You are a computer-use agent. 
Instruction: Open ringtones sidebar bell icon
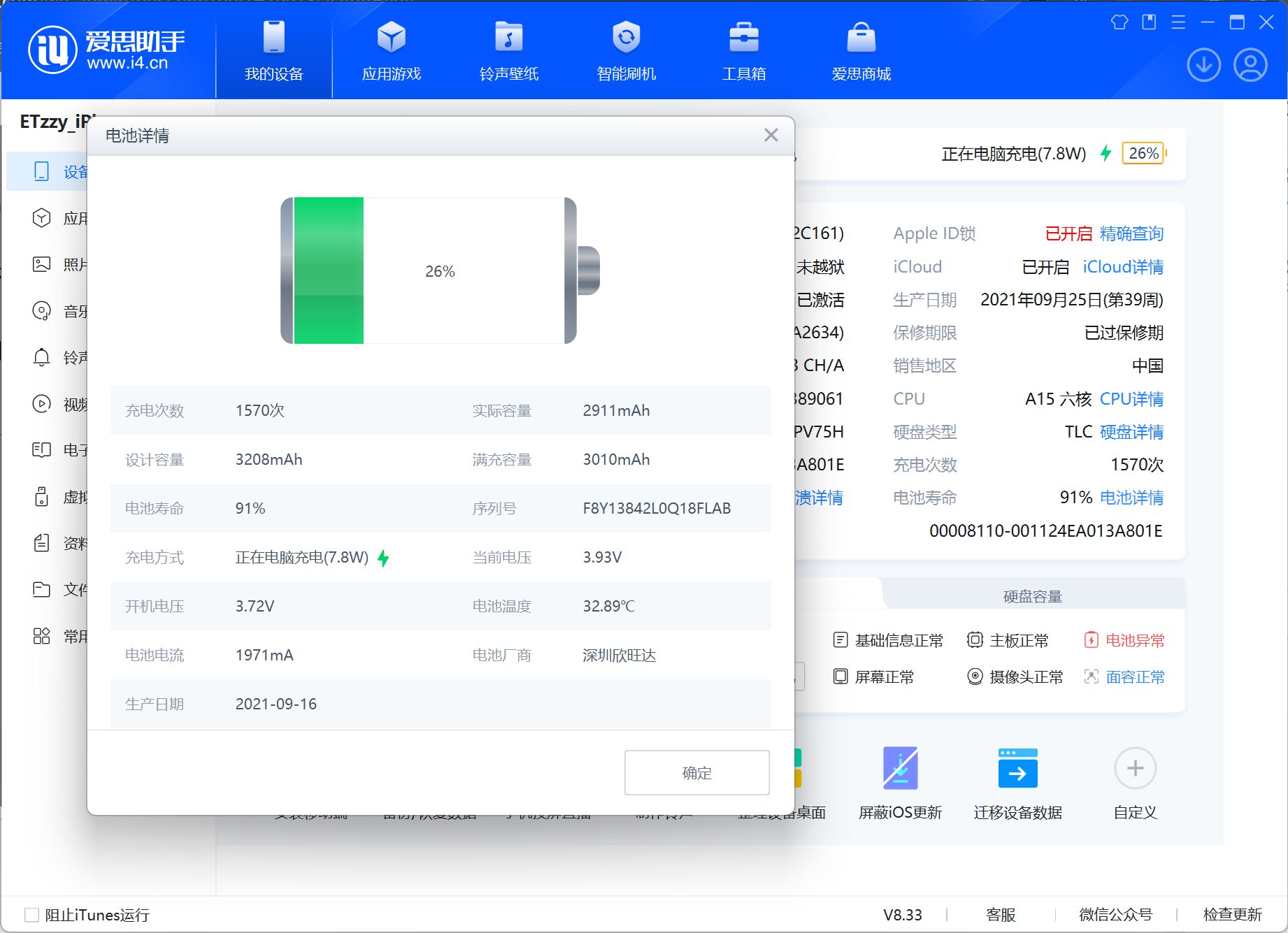41,357
